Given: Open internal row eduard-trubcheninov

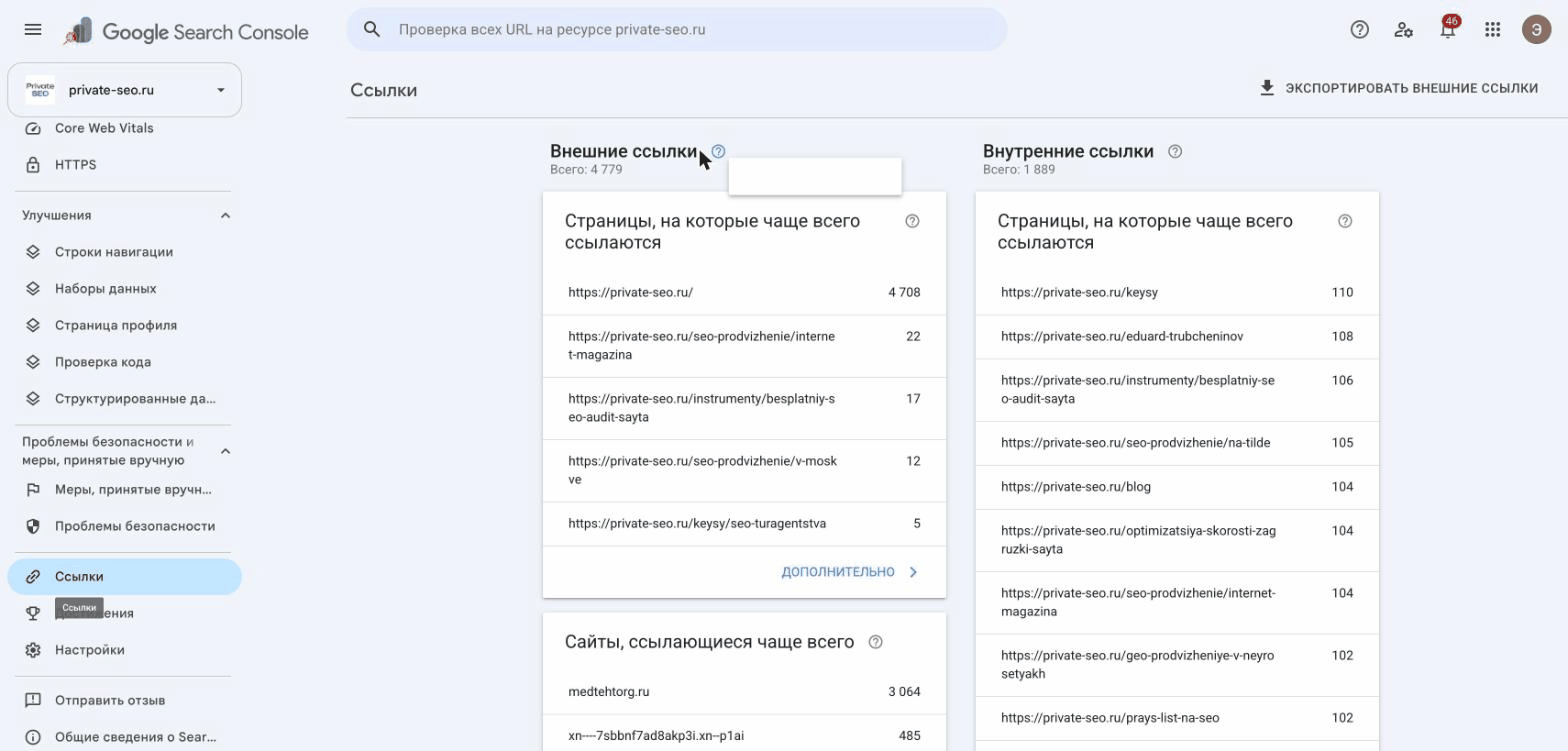Looking at the screenshot, I should pyautogui.click(x=1177, y=337).
